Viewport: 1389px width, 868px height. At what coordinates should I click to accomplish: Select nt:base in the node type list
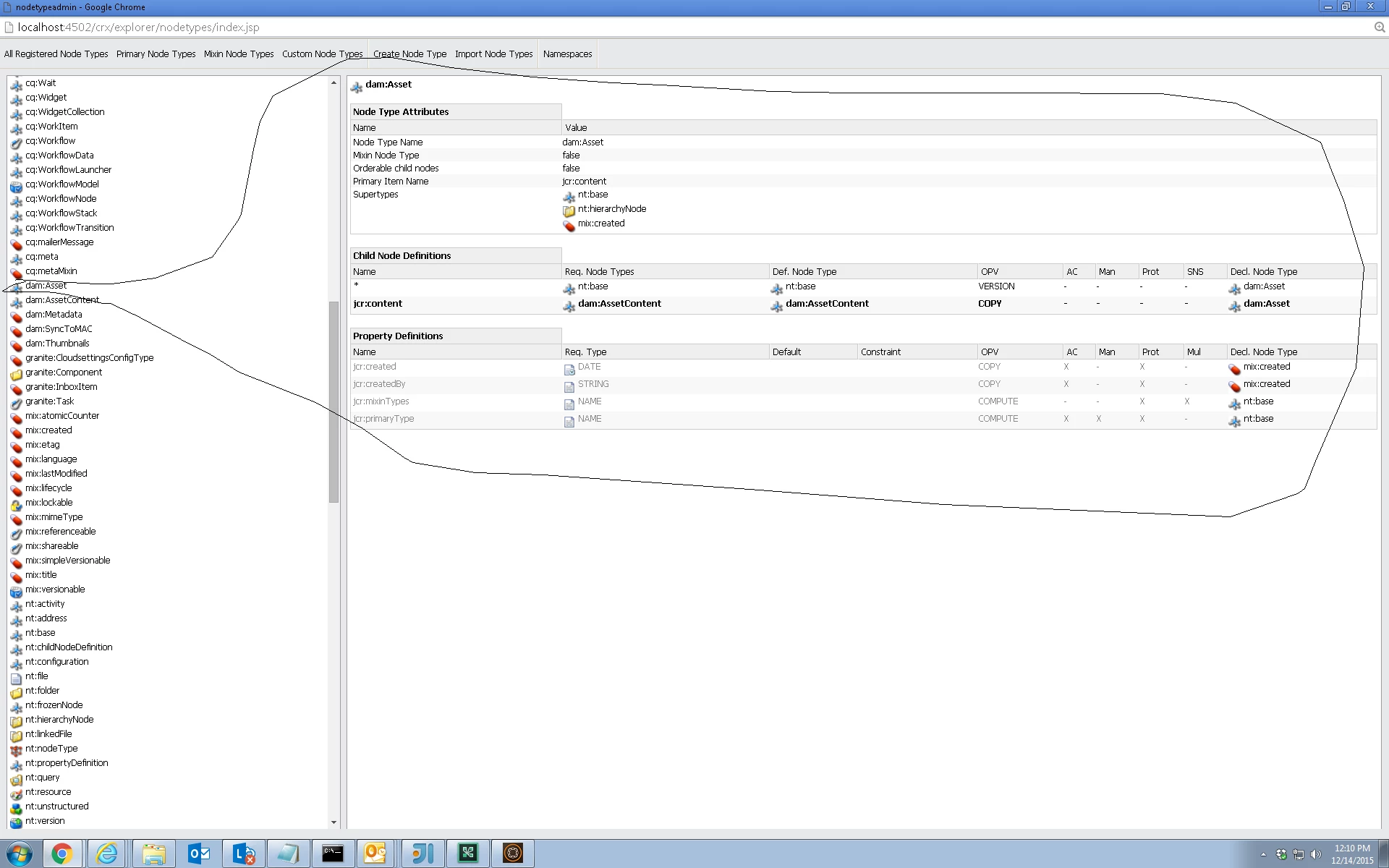click(x=41, y=633)
